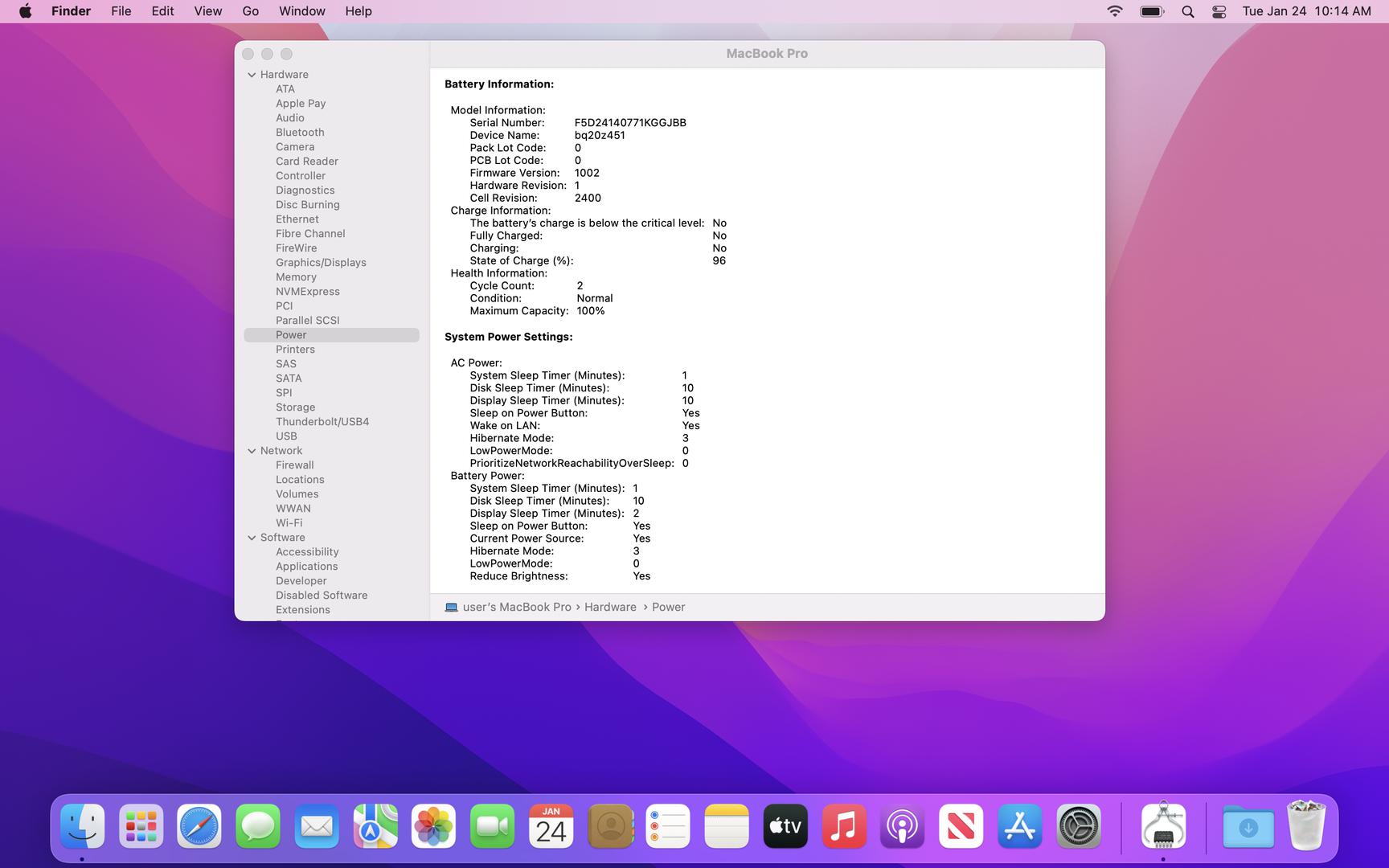The height and width of the screenshot is (868, 1389).
Task: Click the battery status icon
Action: tap(1152, 11)
